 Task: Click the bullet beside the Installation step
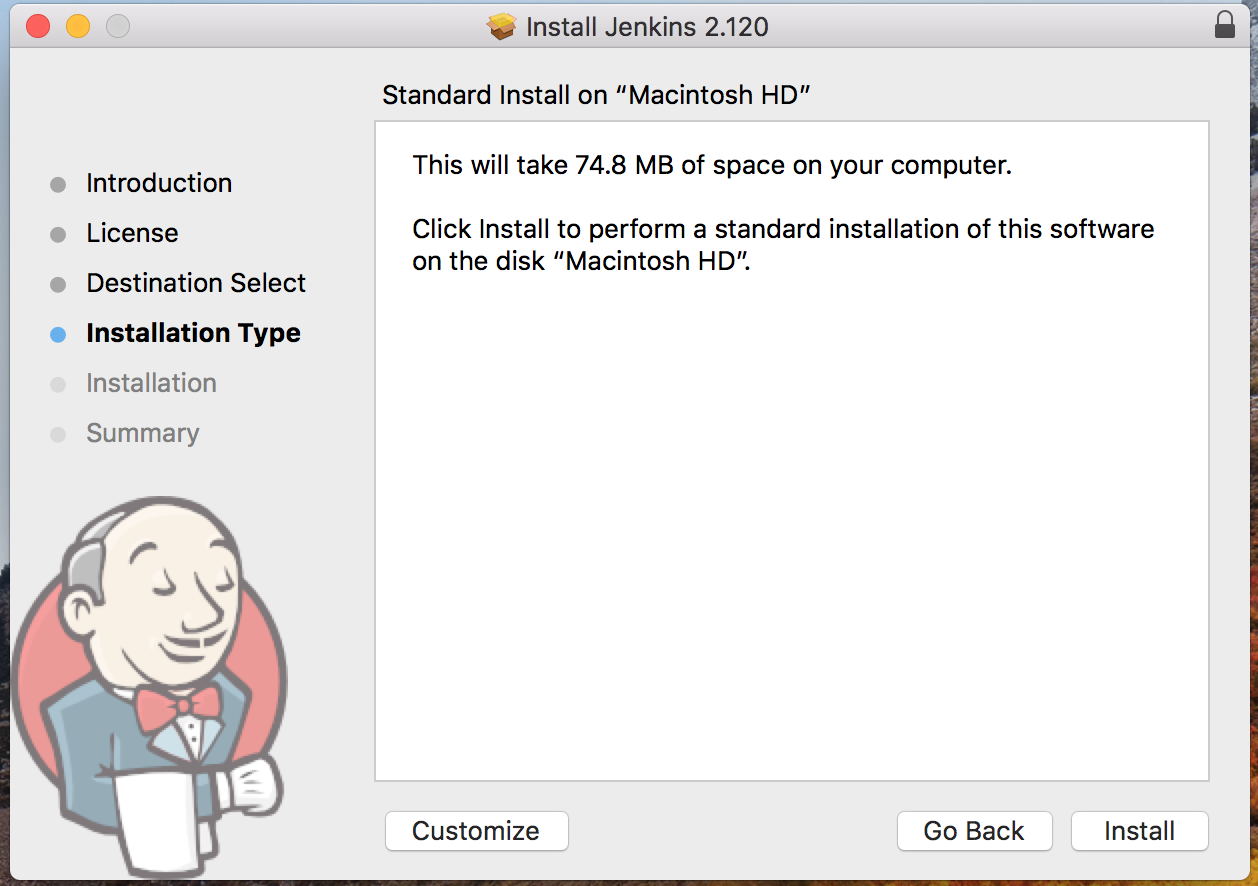click(58, 385)
